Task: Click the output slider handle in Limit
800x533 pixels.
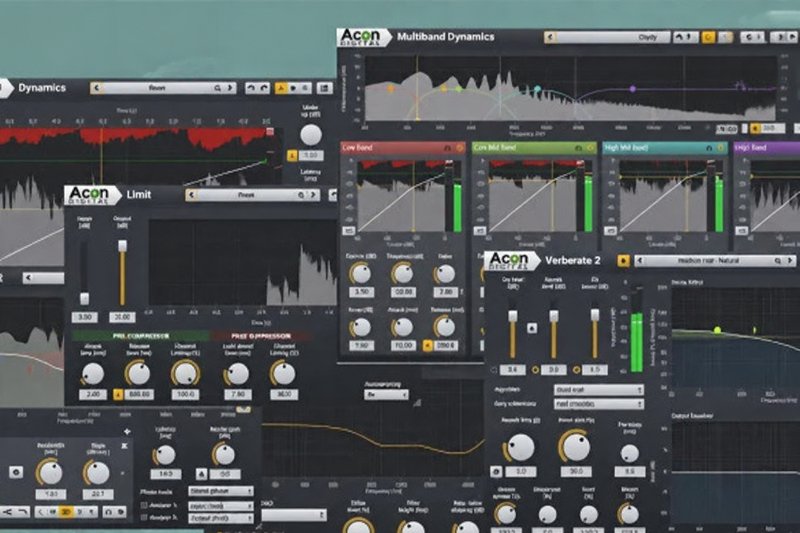Action: point(122,246)
